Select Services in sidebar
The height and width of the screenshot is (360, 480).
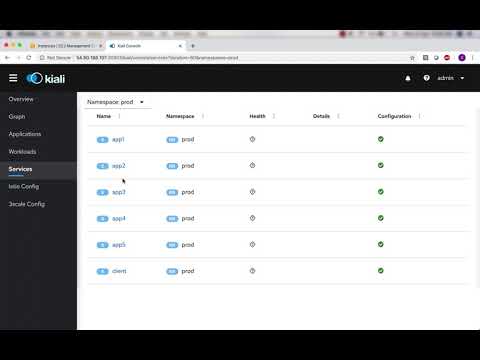point(20,169)
